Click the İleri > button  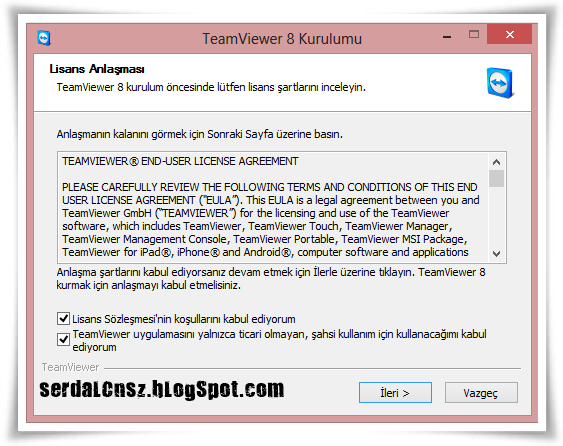coord(395,392)
